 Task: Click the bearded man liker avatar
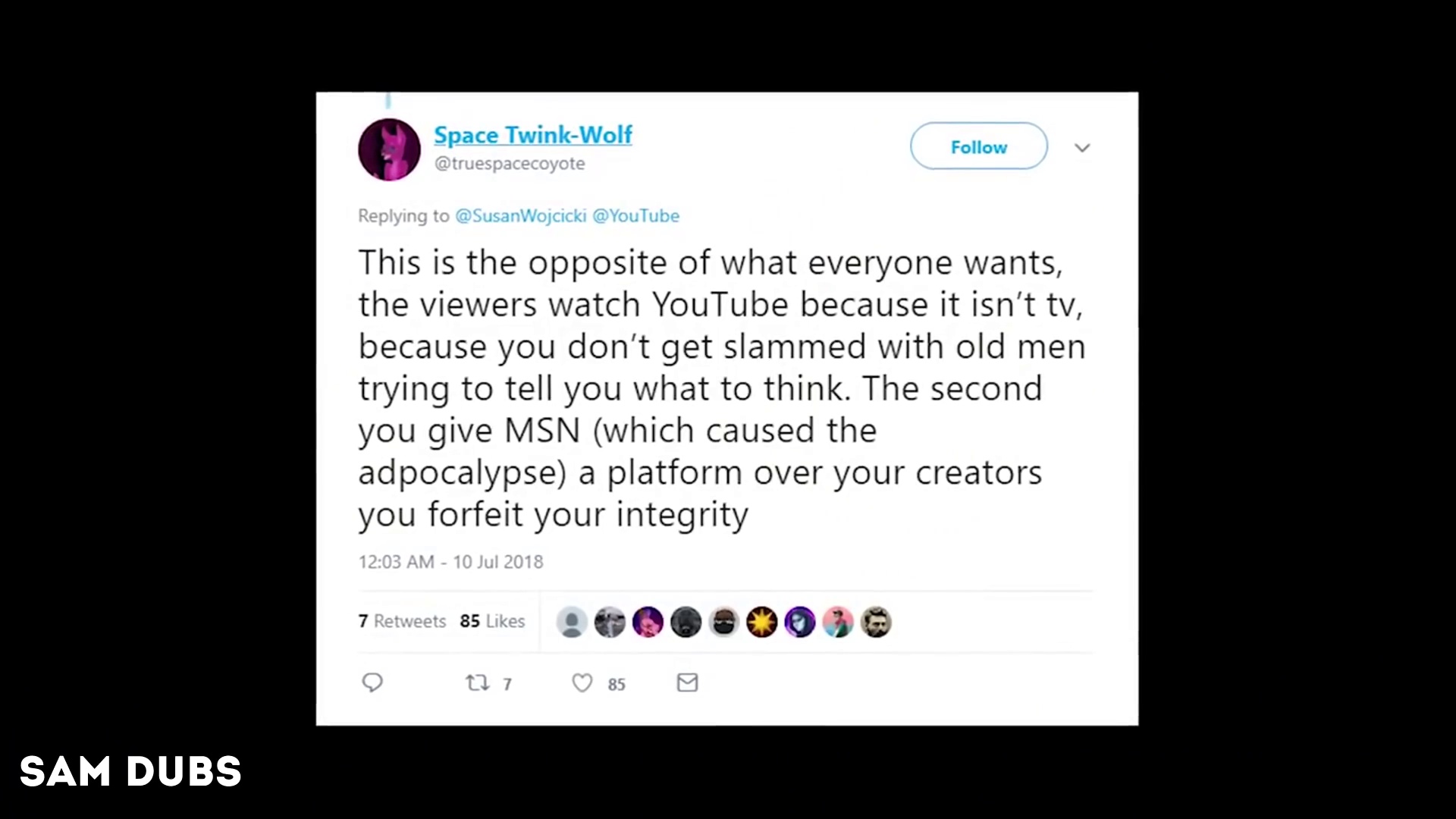click(876, 622)
